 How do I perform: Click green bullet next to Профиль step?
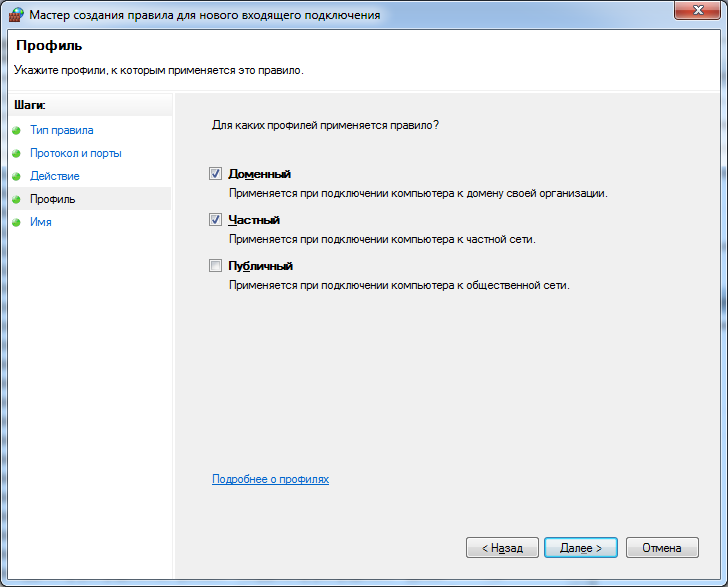pyautogui.click(x=16, y=199)
